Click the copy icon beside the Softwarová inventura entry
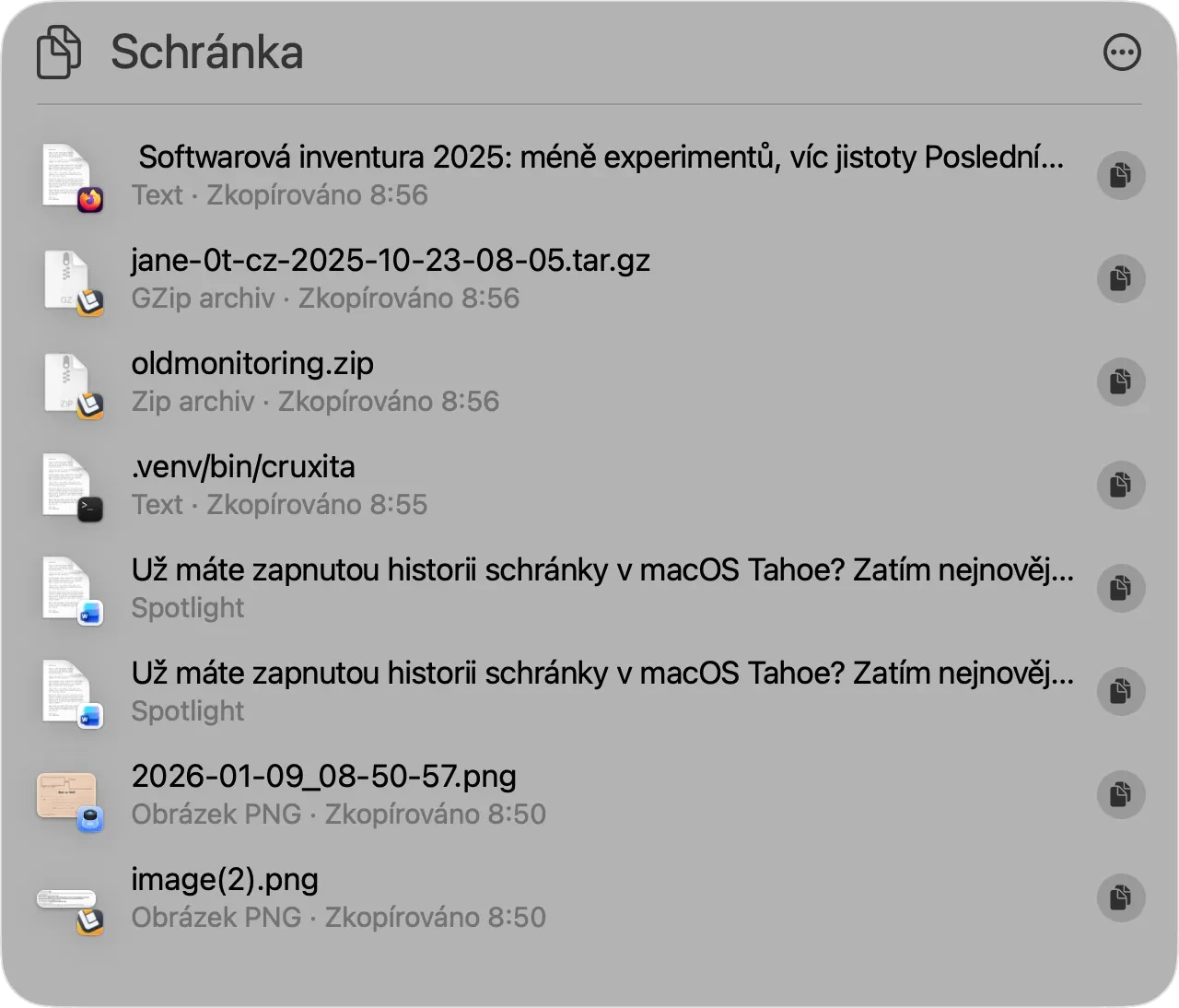Image resolution: width=1179 pixels, height=1008 pixels. [x=1121, y=175]
